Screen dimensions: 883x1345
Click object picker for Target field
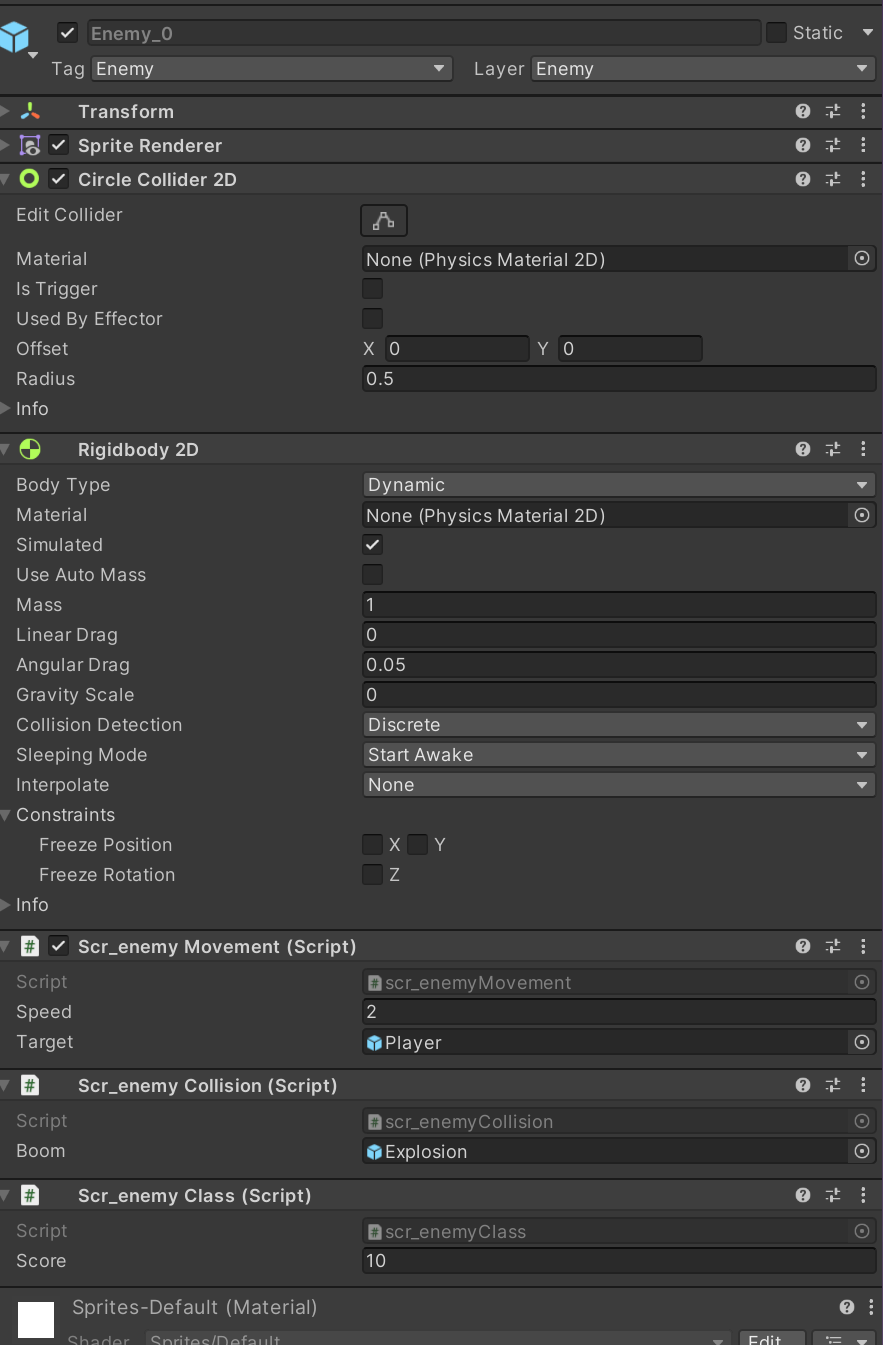coord(861,1042)
